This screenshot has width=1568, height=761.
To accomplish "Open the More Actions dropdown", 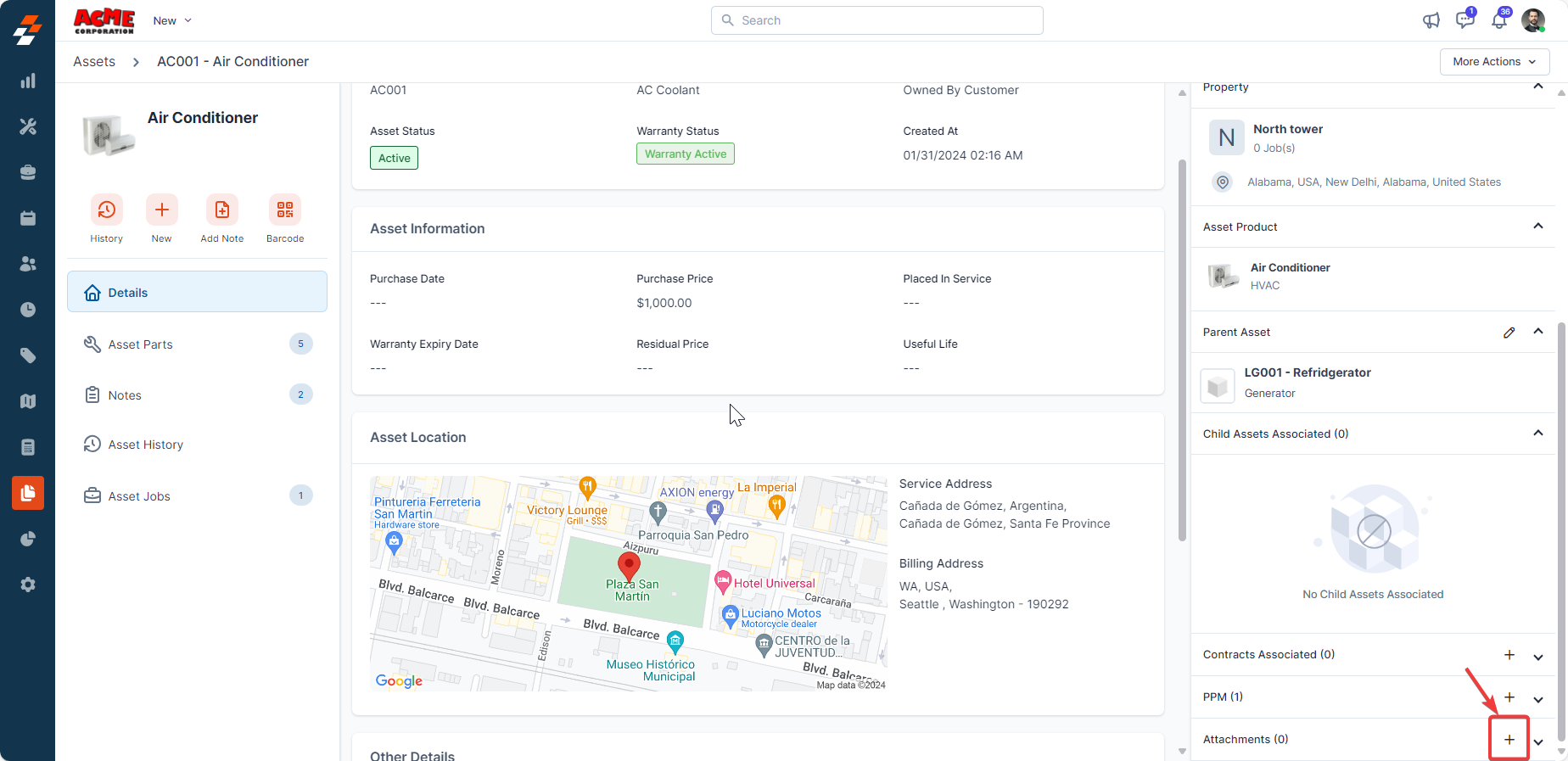I will 1494,62.
